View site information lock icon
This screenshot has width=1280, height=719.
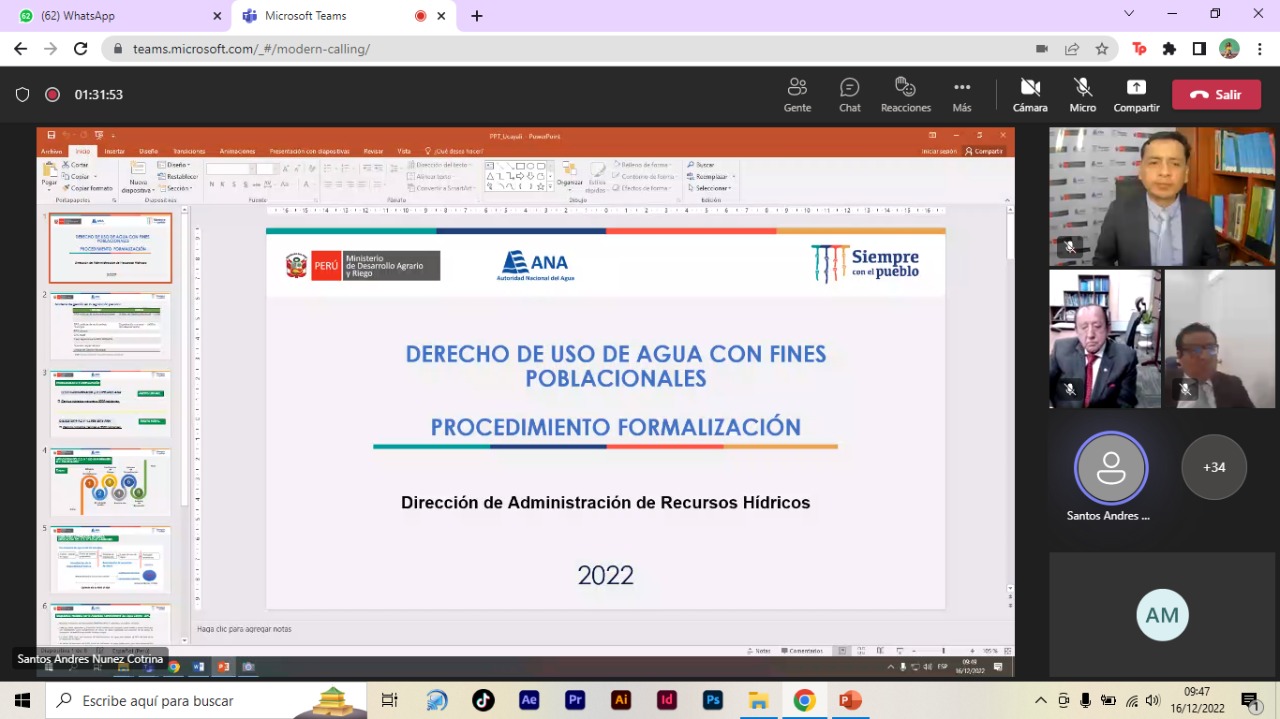click(x=118, y=49)
